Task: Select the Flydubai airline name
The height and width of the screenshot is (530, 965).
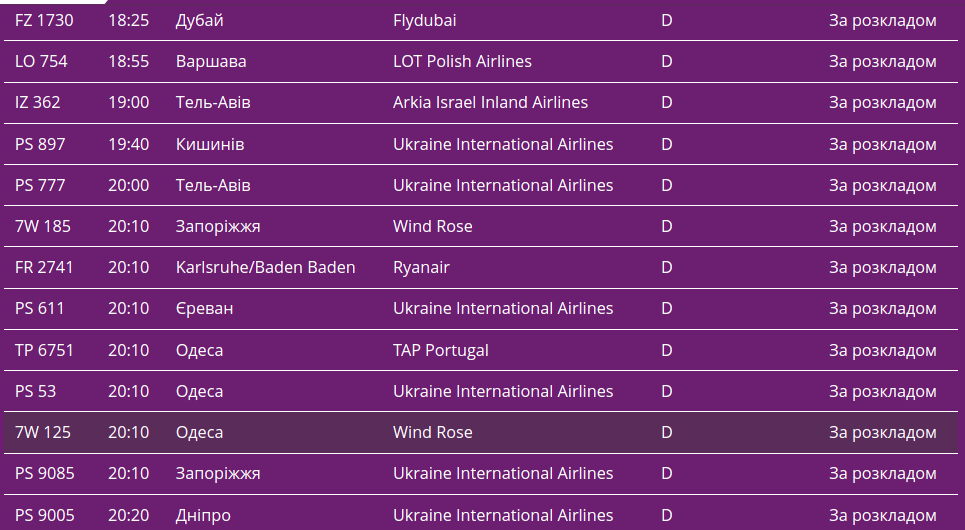Action: [x=425, y=20]
